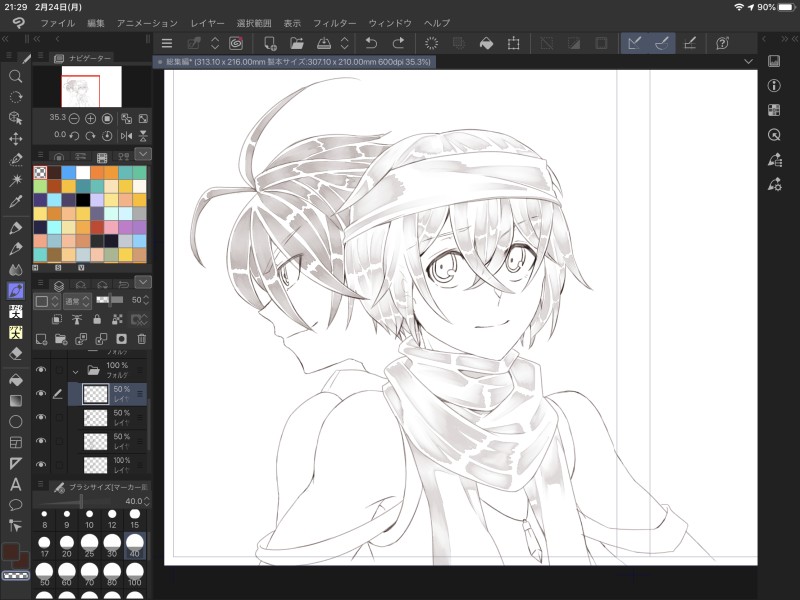This screenshot has width=800, height=600.
Task: Click the Undo arrow in command bar
Action: pyautogui.click(x=371, y=43)
